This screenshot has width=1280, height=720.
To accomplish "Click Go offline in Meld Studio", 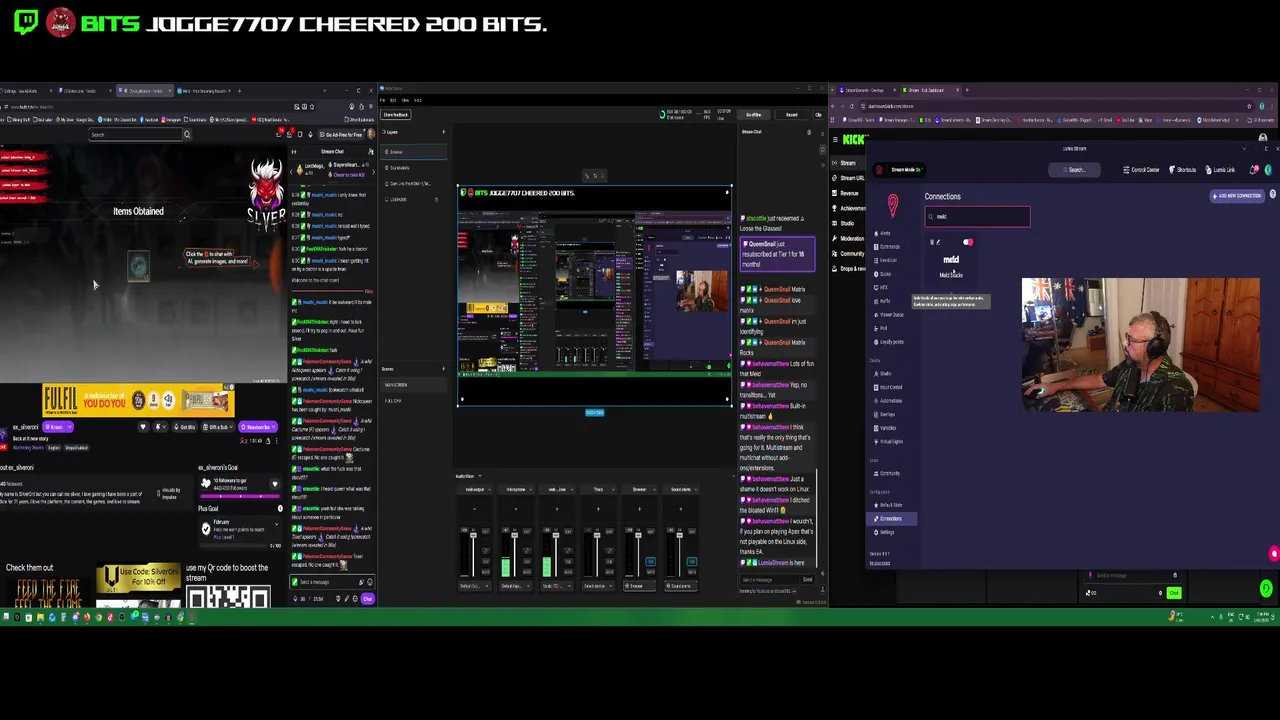I will tap(754, 115).
